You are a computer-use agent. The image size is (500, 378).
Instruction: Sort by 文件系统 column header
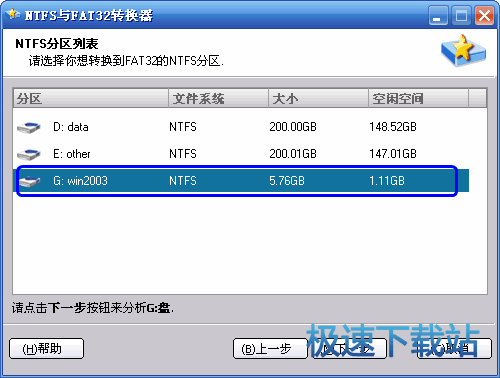218,98
